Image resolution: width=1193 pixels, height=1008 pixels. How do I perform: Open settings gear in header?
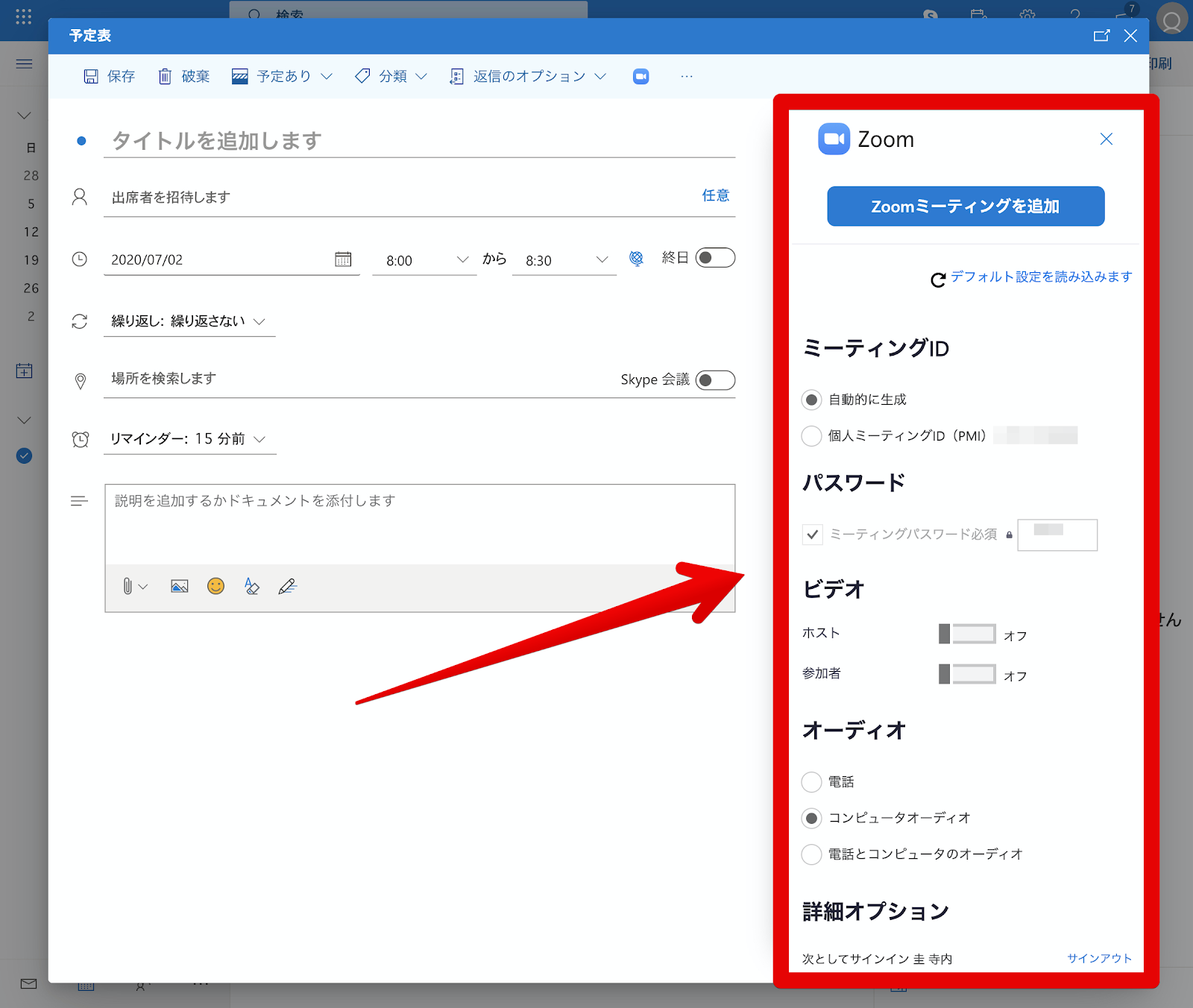click(x=1027, y=15)
